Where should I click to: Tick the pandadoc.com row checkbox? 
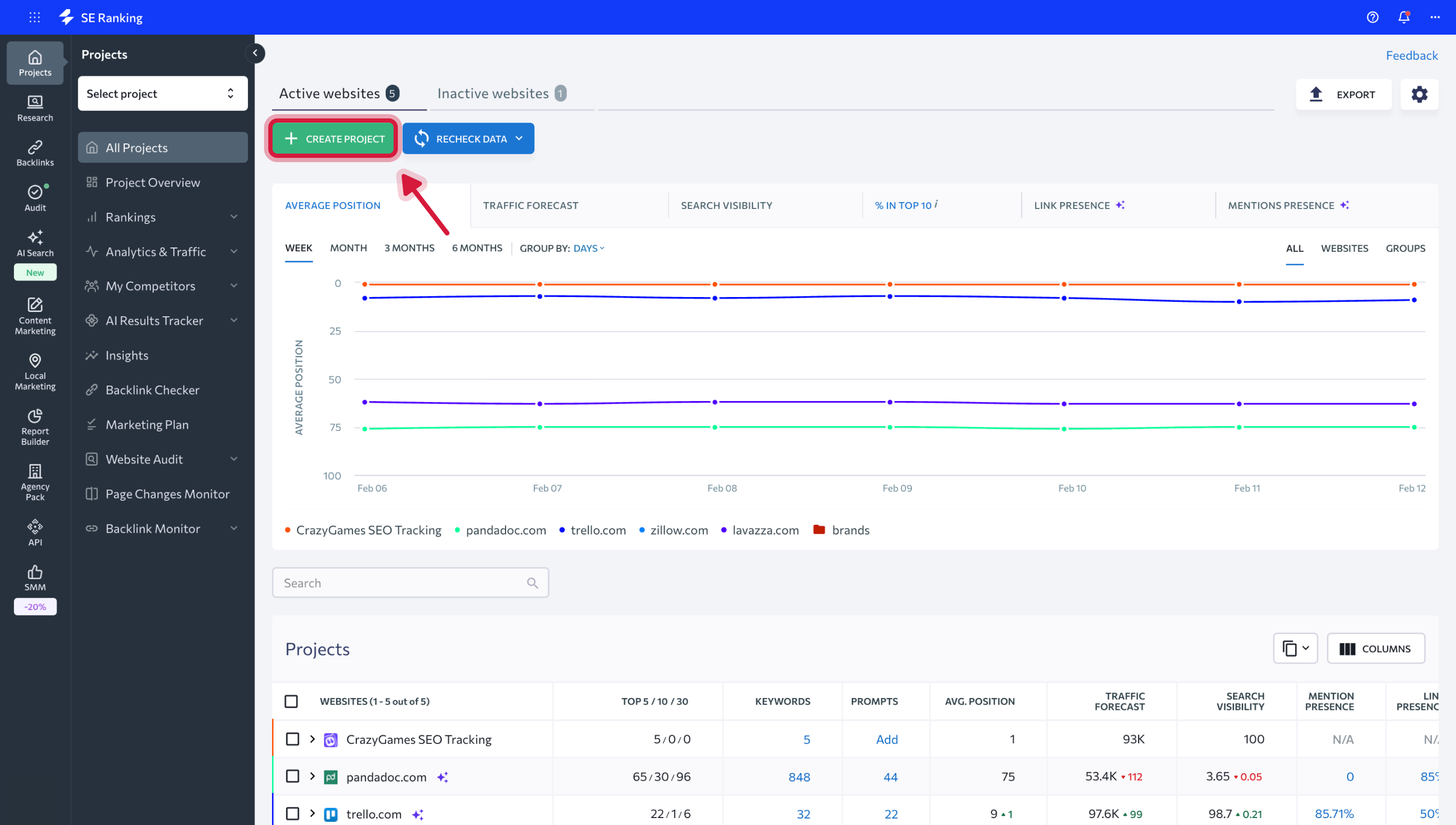point(292,776)
